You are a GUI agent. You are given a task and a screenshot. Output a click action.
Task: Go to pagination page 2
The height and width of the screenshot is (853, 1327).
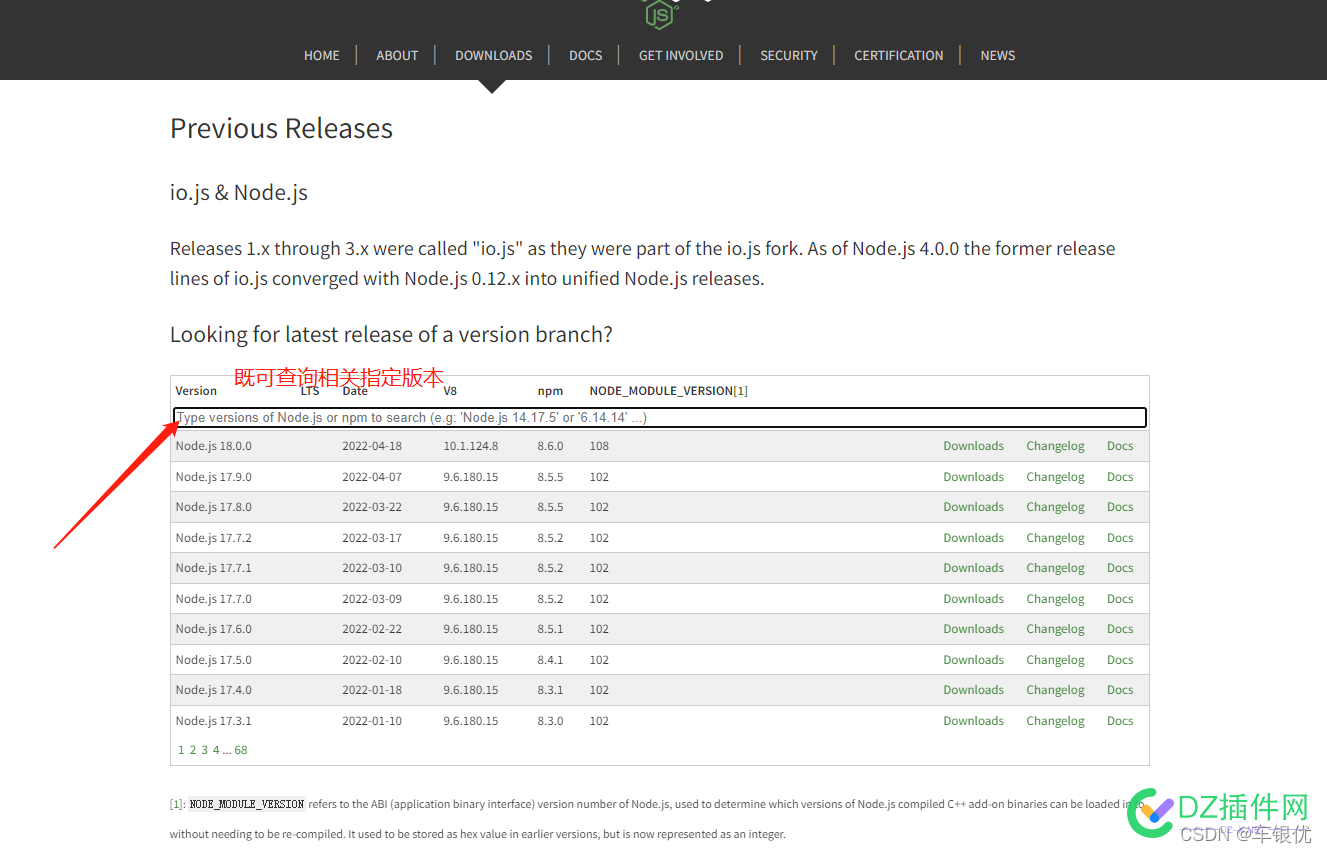(193, 750)
